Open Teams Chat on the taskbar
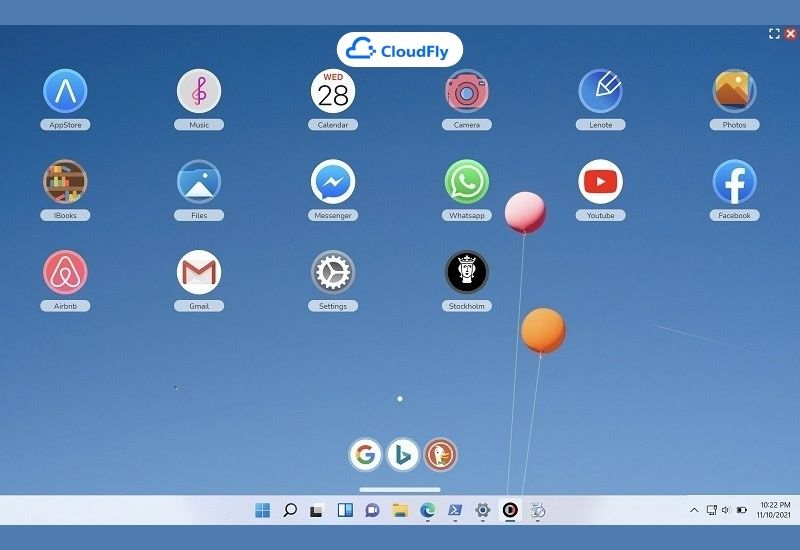The height and width of the screenshot is (550, 800). coord(372,510)
